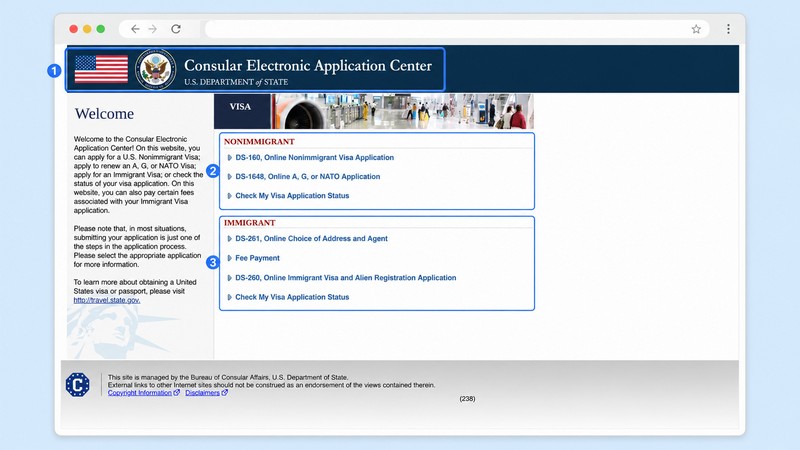
Task: Click the Welcome heading
Action: (x=104, y=113)
